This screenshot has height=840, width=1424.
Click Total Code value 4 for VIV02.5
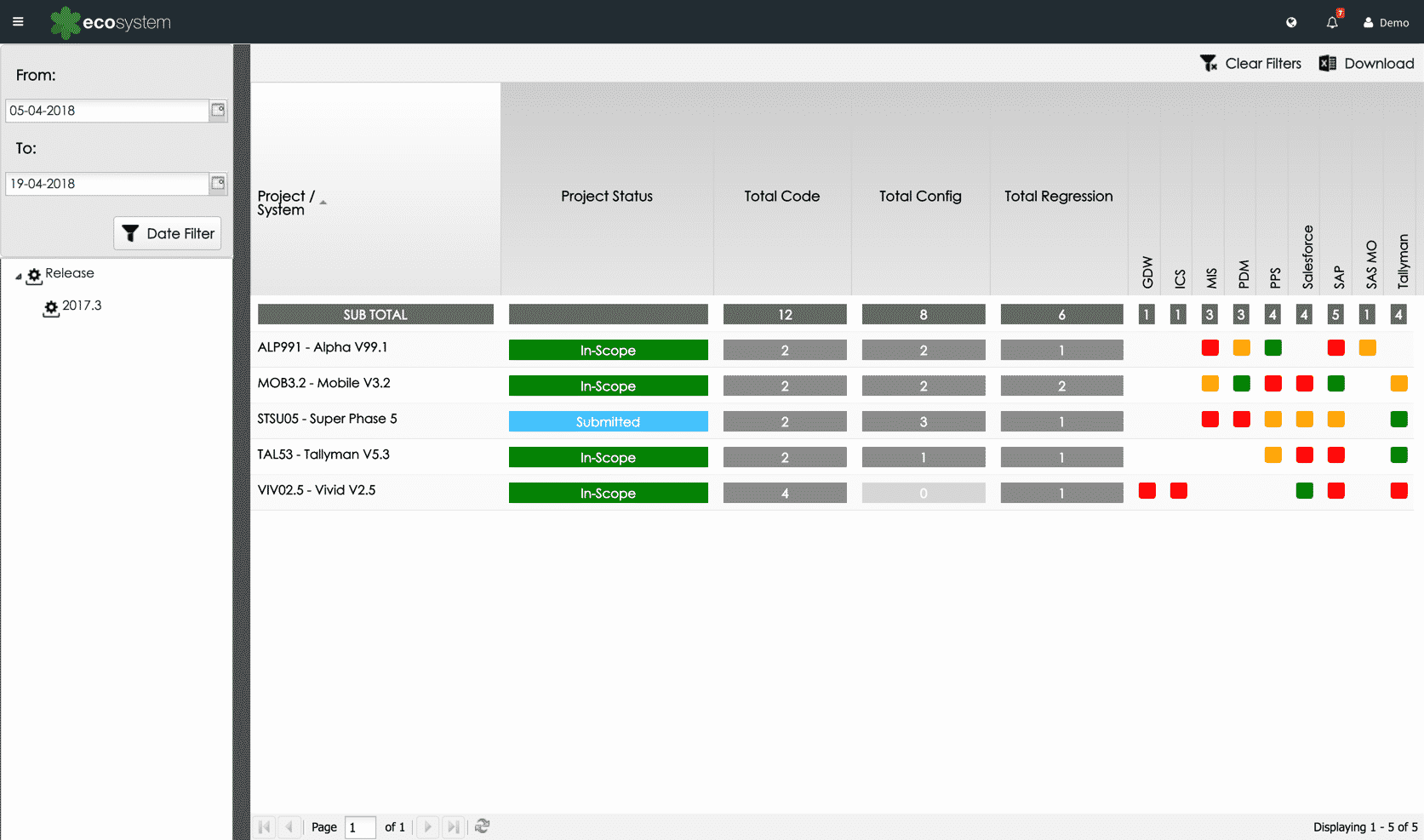pos(785,493)
